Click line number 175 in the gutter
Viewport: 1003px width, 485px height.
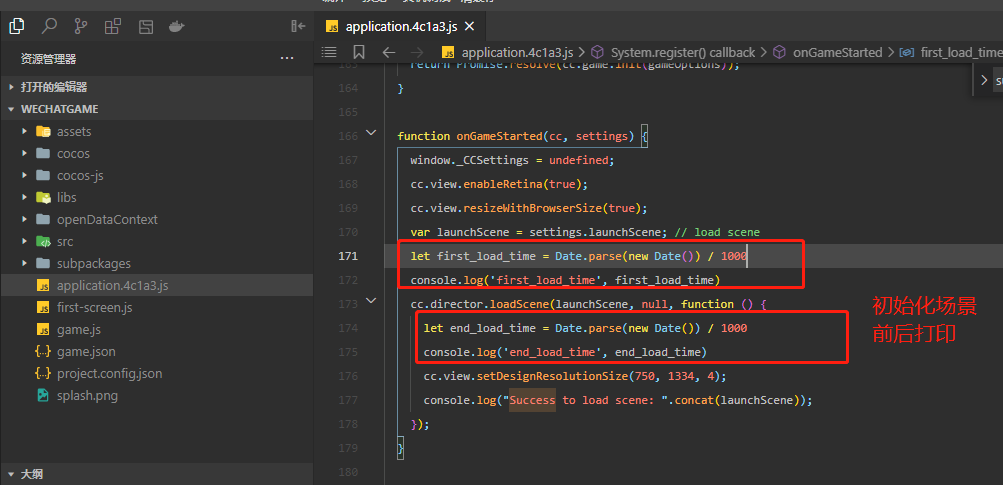coord(348,352)
